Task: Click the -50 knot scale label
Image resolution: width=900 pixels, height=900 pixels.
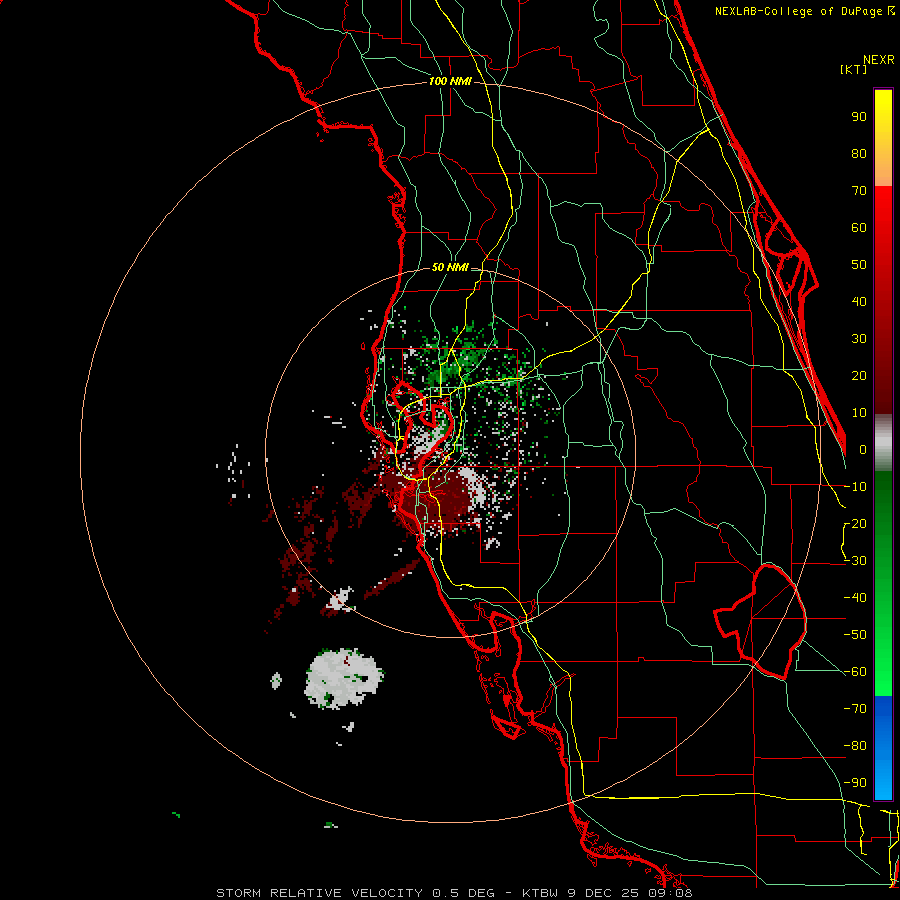Action: pos(855,635)
